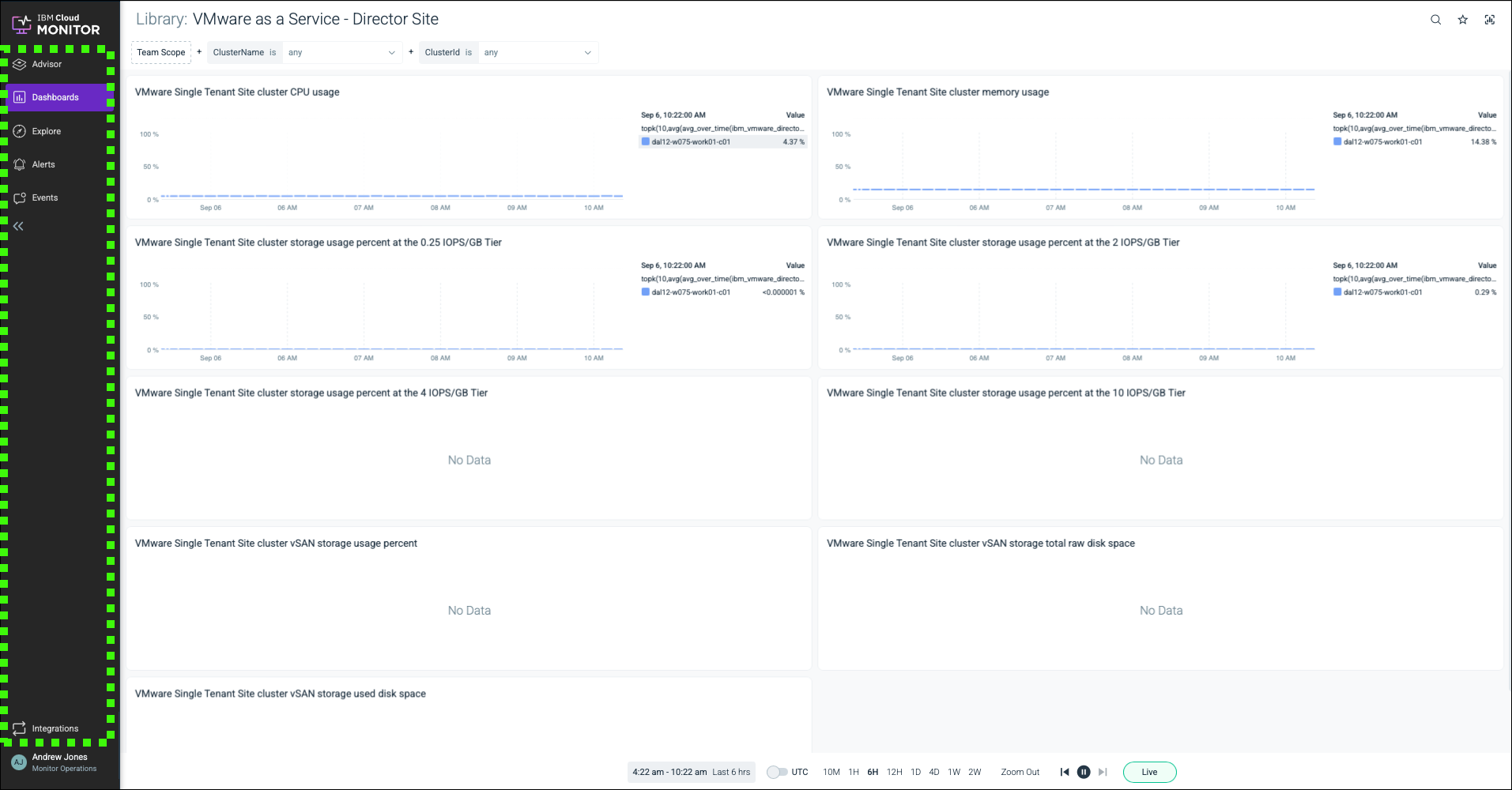Viewport: 1512px width, 790px height.
Task: Click the memory usage panel title
Action: pyautogui.click(x=937, y=92)
